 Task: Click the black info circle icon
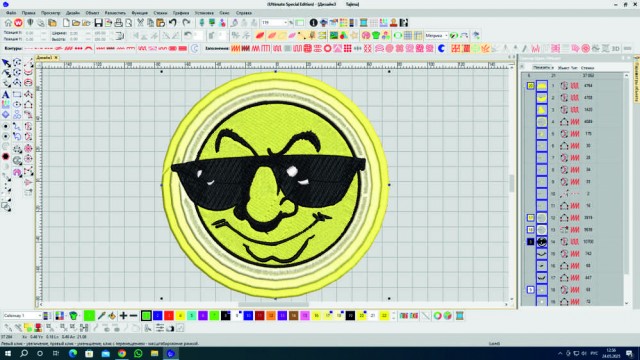(313, 23)
